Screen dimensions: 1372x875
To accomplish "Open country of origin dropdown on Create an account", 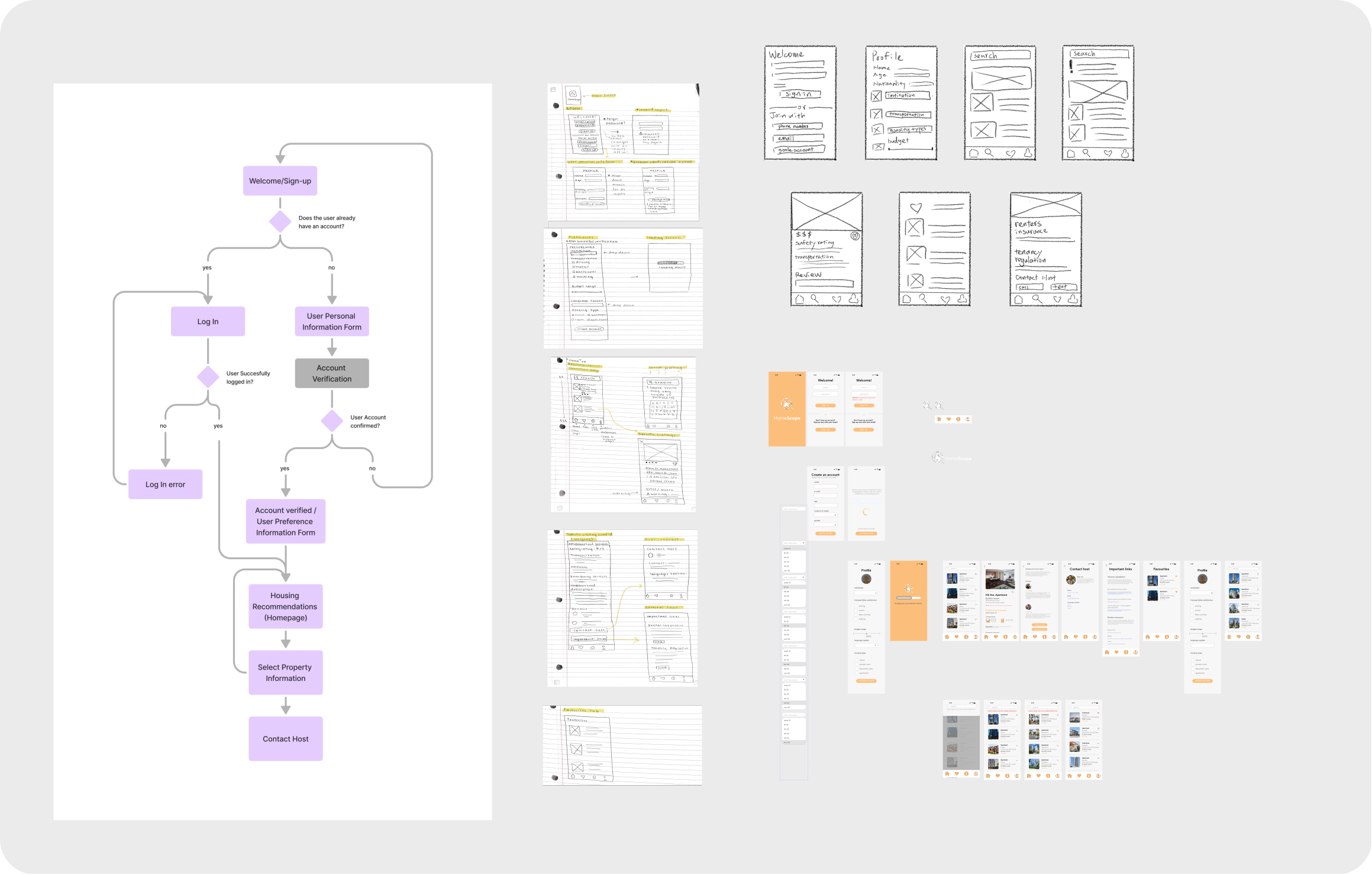I will (x=825, y=515).
